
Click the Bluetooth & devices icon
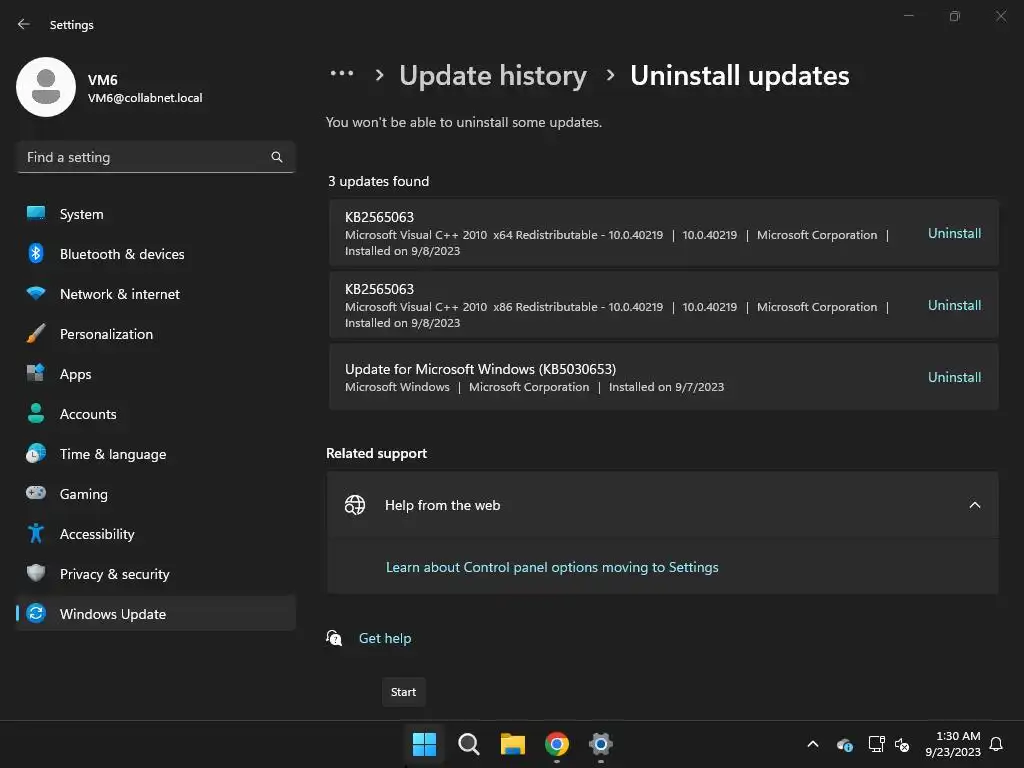click(x=36, y=253)
